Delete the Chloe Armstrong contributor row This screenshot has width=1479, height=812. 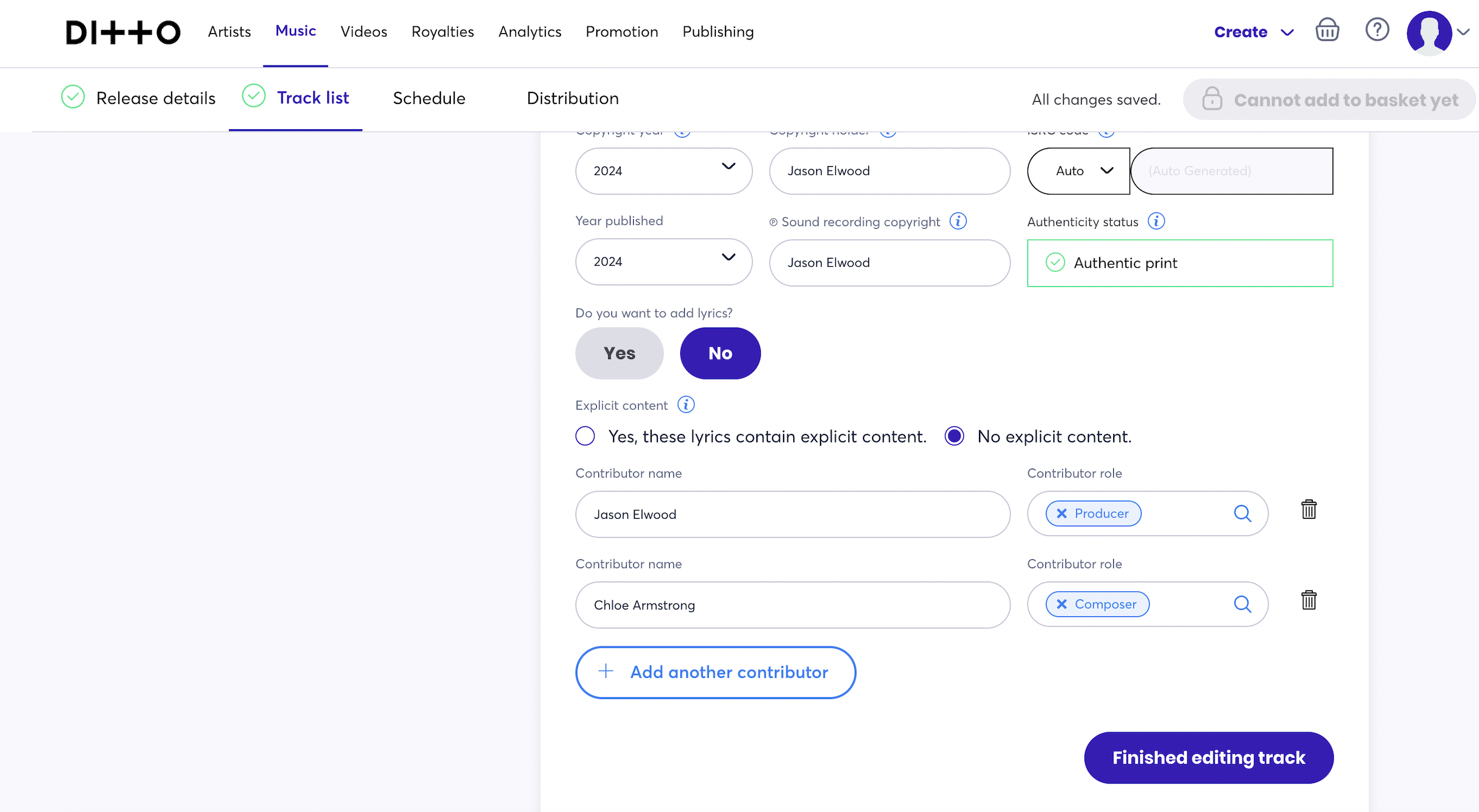pyautogui.click(x=1308, y=600)
